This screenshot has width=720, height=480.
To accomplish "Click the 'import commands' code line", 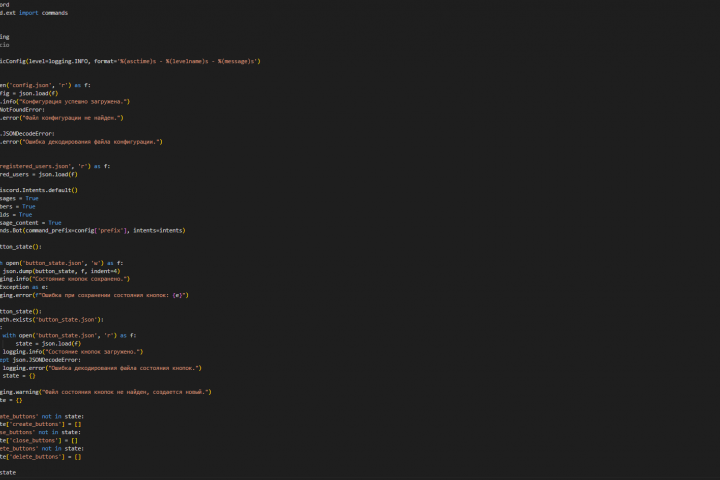I will [x=34, y=13].
